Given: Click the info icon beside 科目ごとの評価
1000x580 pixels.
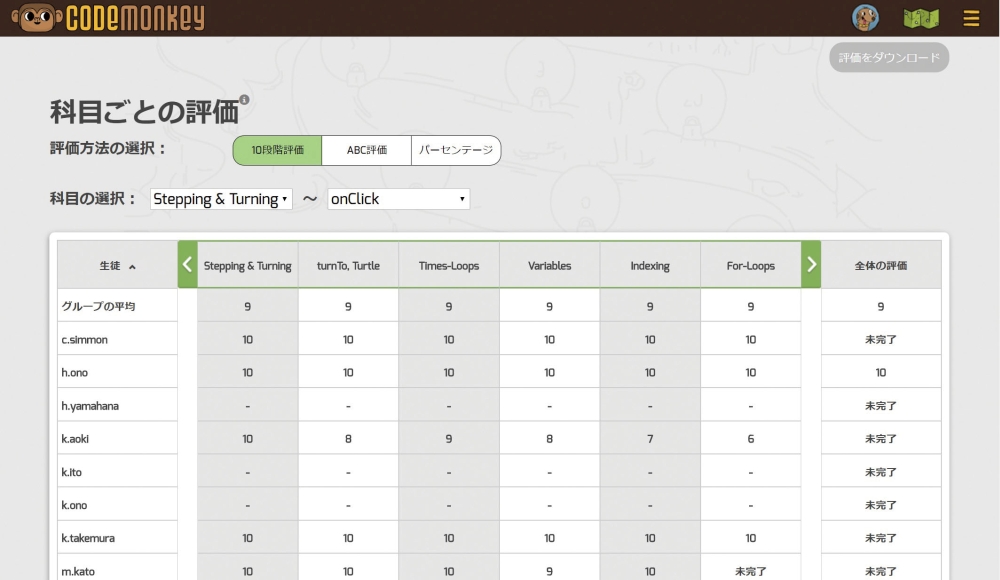Looking at the screenshot, I should [x=244, y=100].
